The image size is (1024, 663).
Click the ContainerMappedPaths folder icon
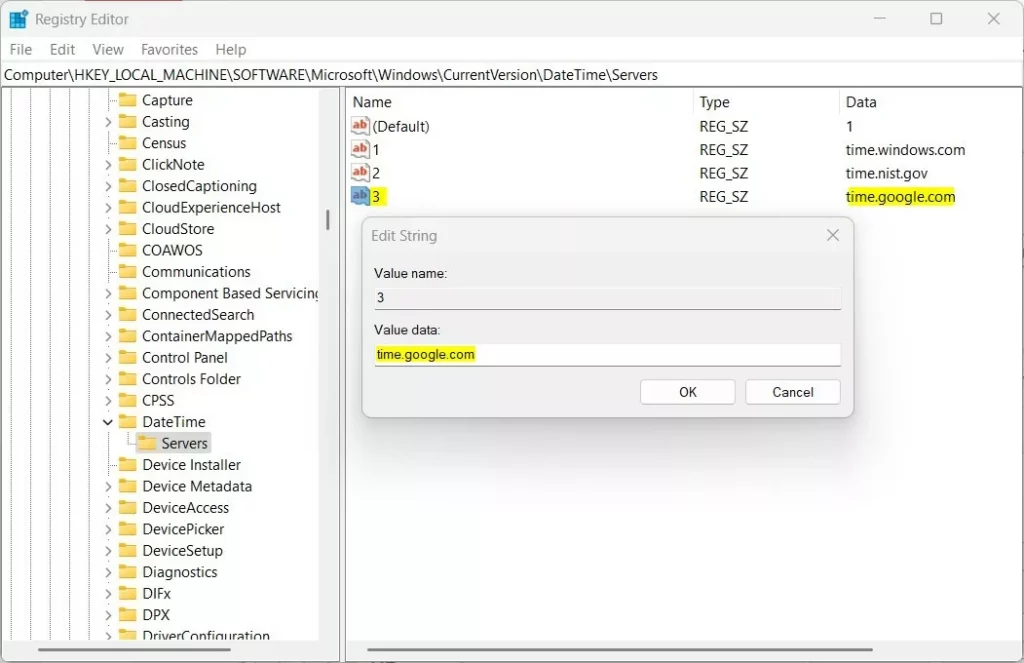[127, 336]
